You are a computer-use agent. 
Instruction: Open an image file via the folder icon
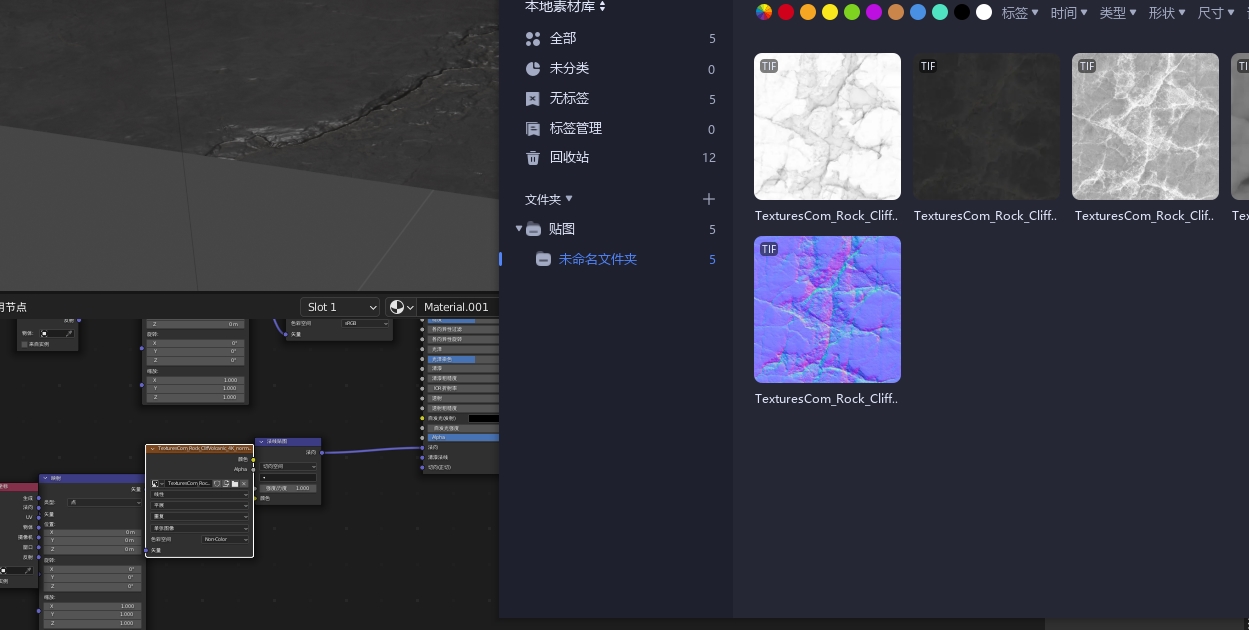(x=234, y=483)
